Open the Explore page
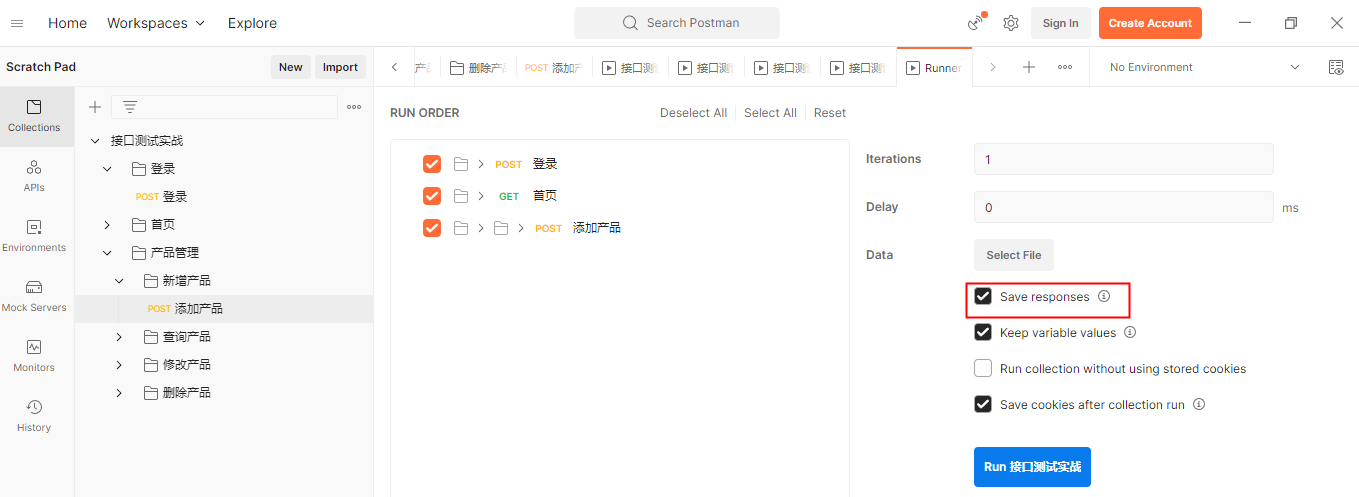 click(x=252, y=23)
